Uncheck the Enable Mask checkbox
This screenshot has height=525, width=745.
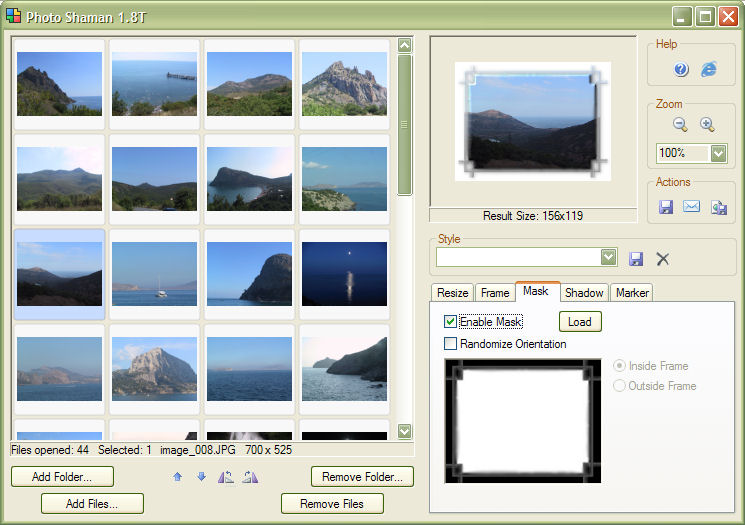[450, 322]
